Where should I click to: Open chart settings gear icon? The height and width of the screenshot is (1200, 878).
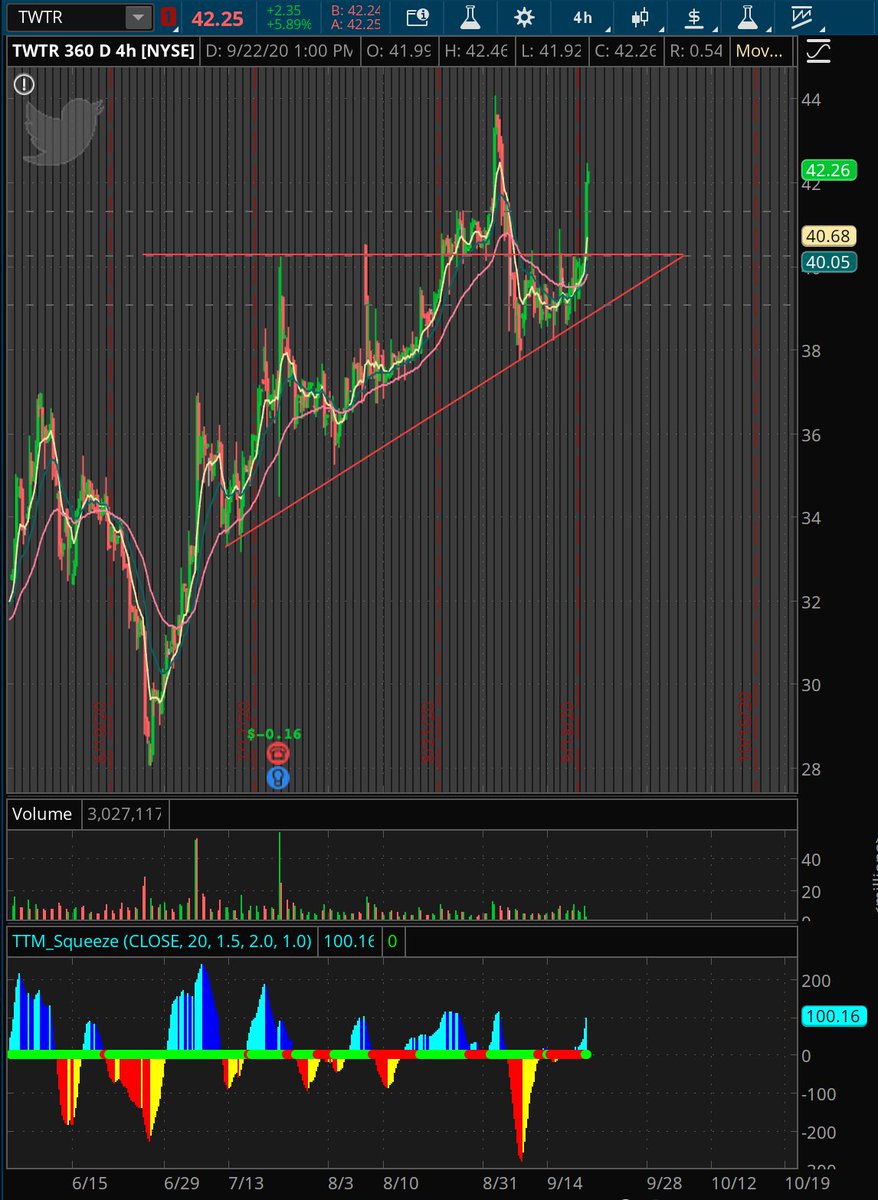(x=523, y=17)
